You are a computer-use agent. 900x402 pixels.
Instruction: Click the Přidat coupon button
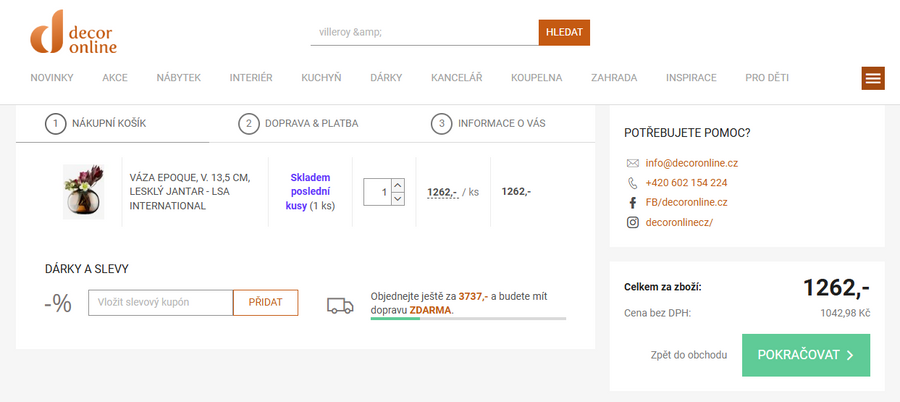[x=265, y=302]
